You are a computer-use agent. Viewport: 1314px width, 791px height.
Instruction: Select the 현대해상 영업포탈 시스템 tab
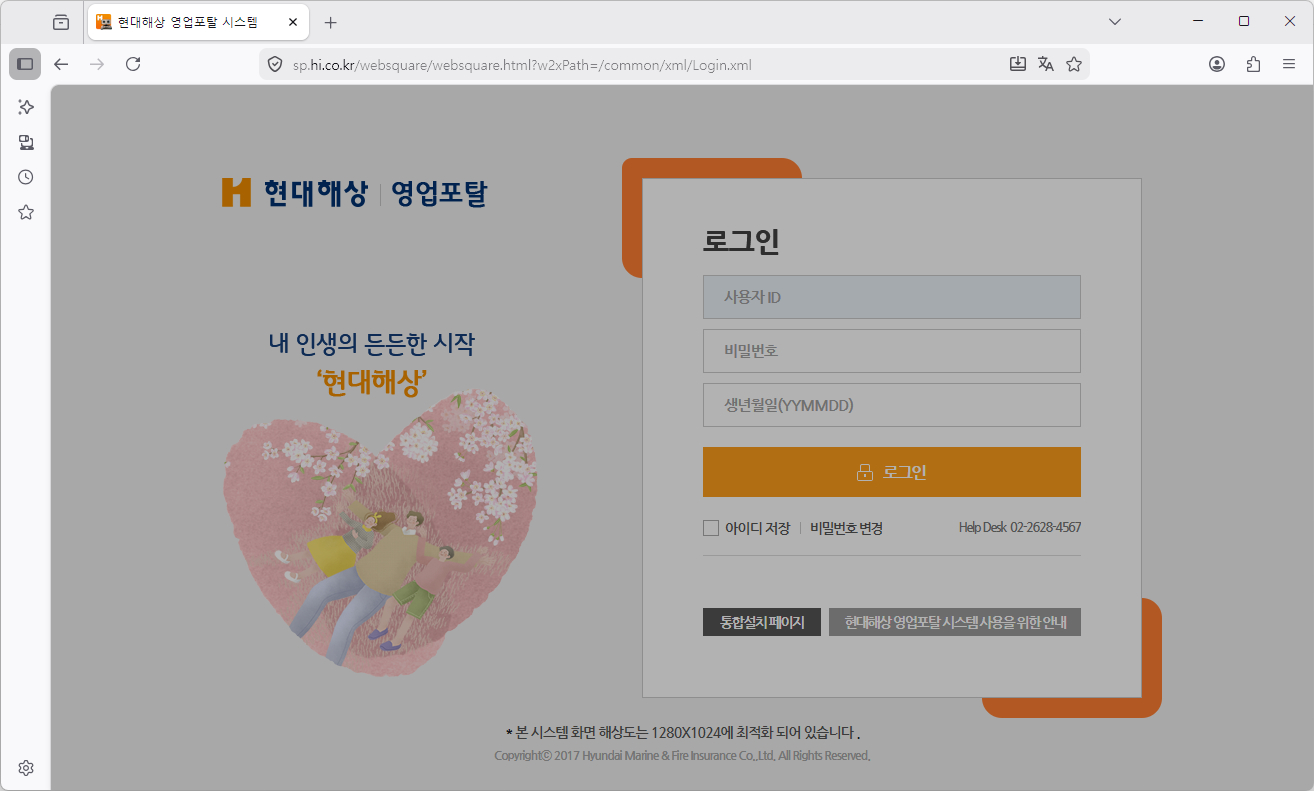[197, 22]
